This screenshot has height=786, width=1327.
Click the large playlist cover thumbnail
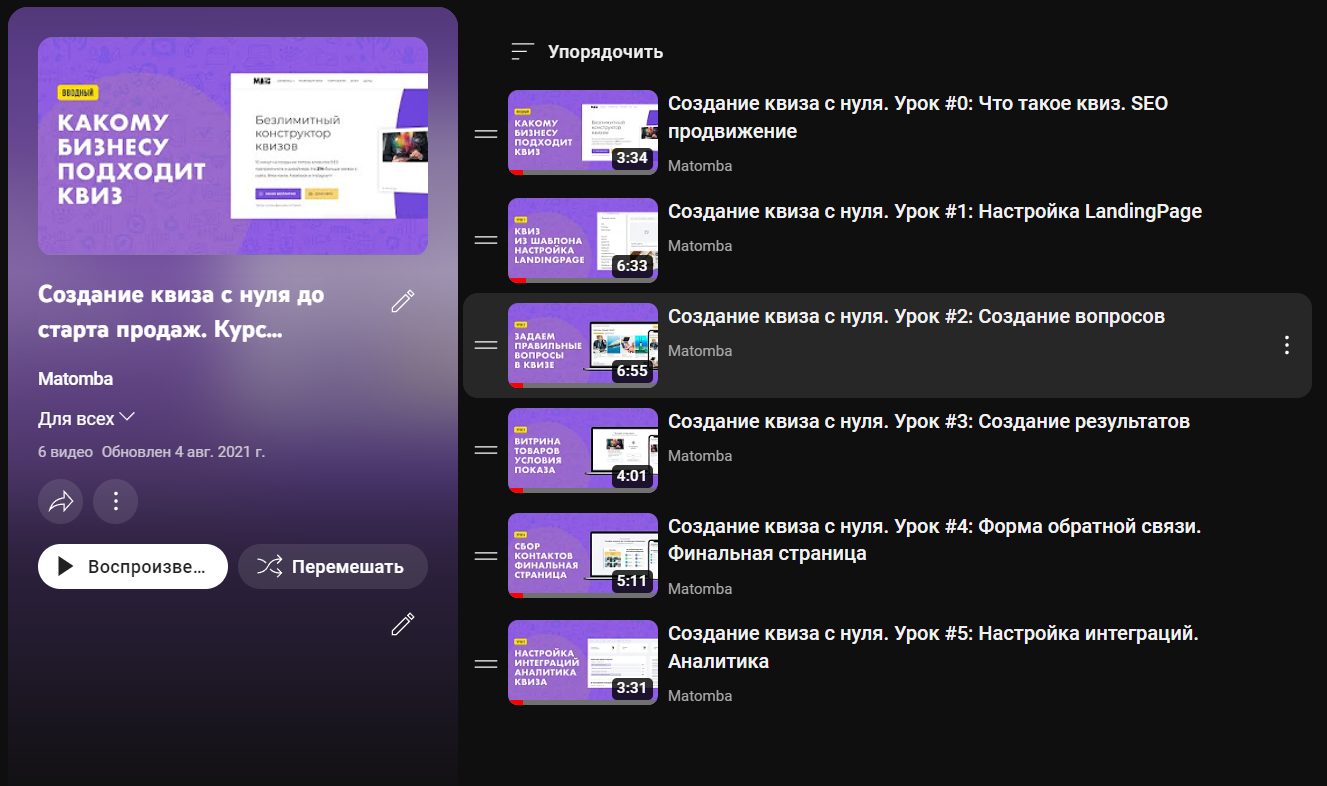pos(233,146)
